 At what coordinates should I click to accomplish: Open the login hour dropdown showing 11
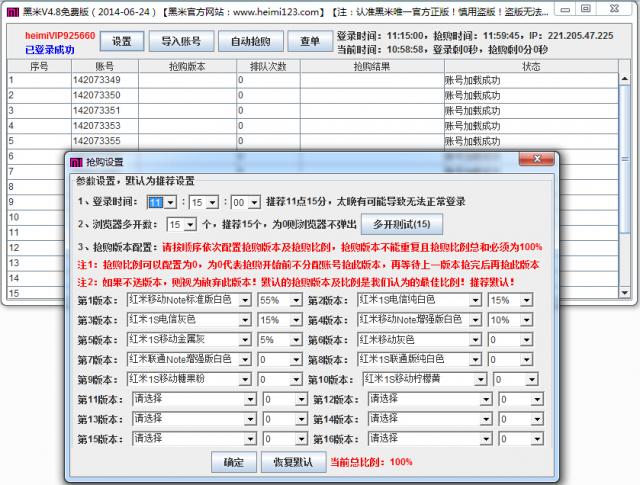(162, 202)
